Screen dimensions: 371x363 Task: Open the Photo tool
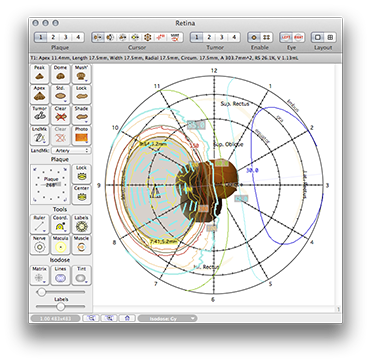coord(81,135)
